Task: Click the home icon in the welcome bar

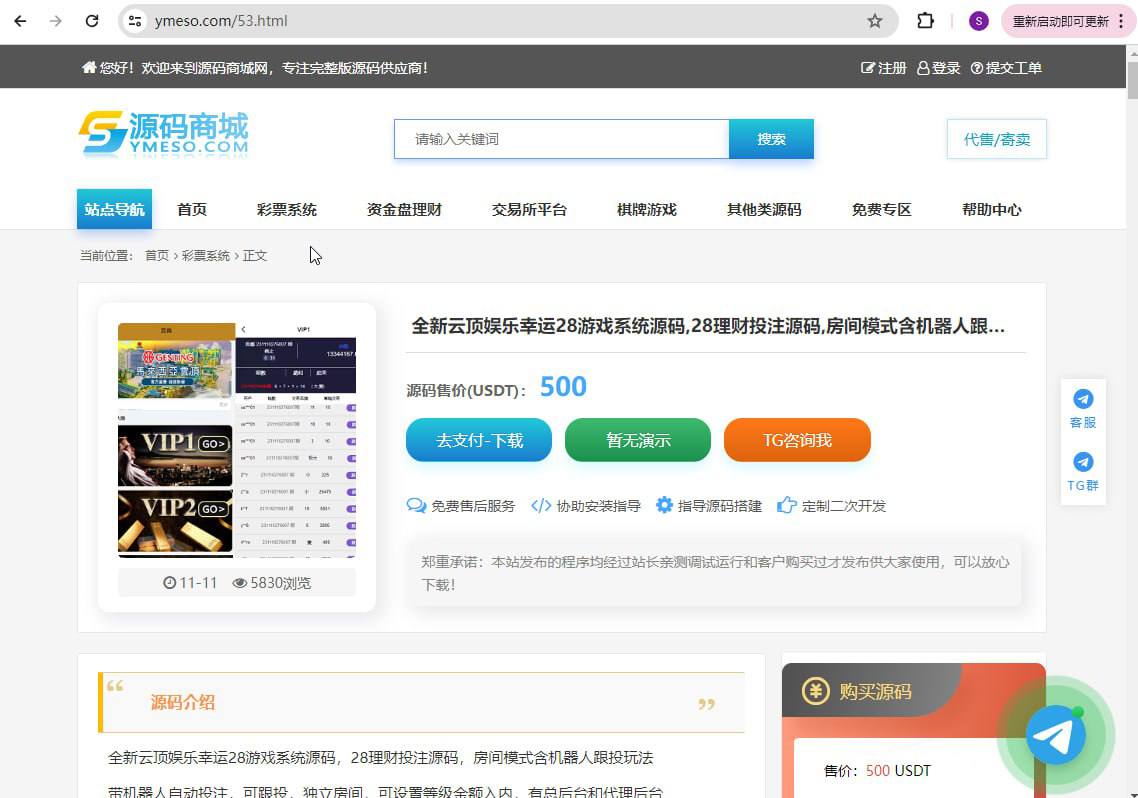Action: [x=89, y=67]
